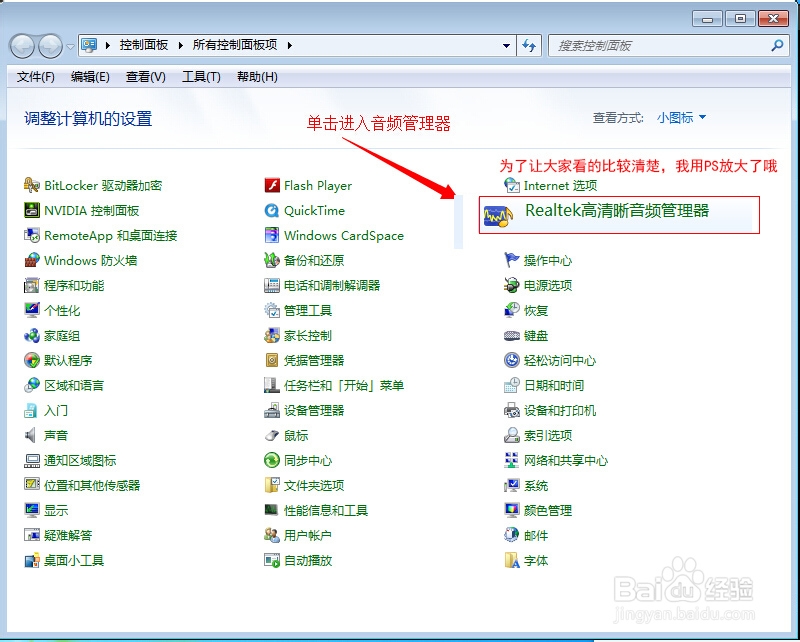Open Windows CardSpace link
Image resolution: width=800 pixels, height=642 pixels.
(x=344, y=235)
